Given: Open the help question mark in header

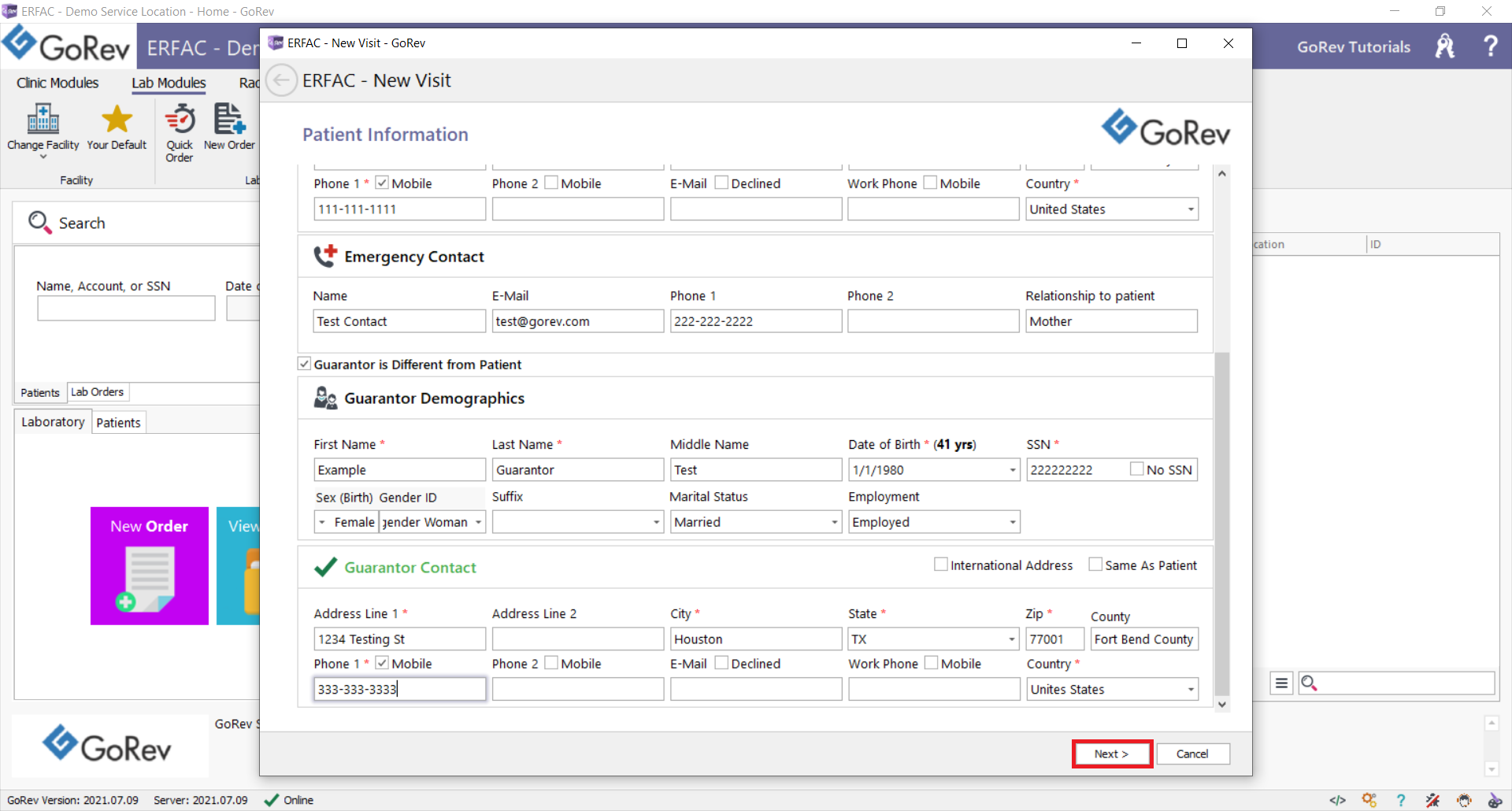Looking at the screenshot, I should pyautogui.click(x=1490, y=46).
